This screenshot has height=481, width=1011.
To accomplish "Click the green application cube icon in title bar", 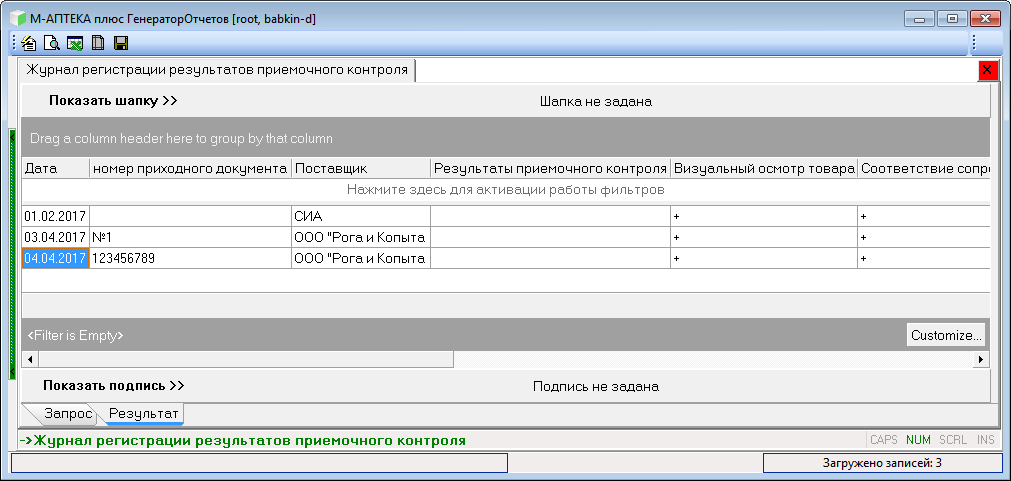I will coord(17,19).
